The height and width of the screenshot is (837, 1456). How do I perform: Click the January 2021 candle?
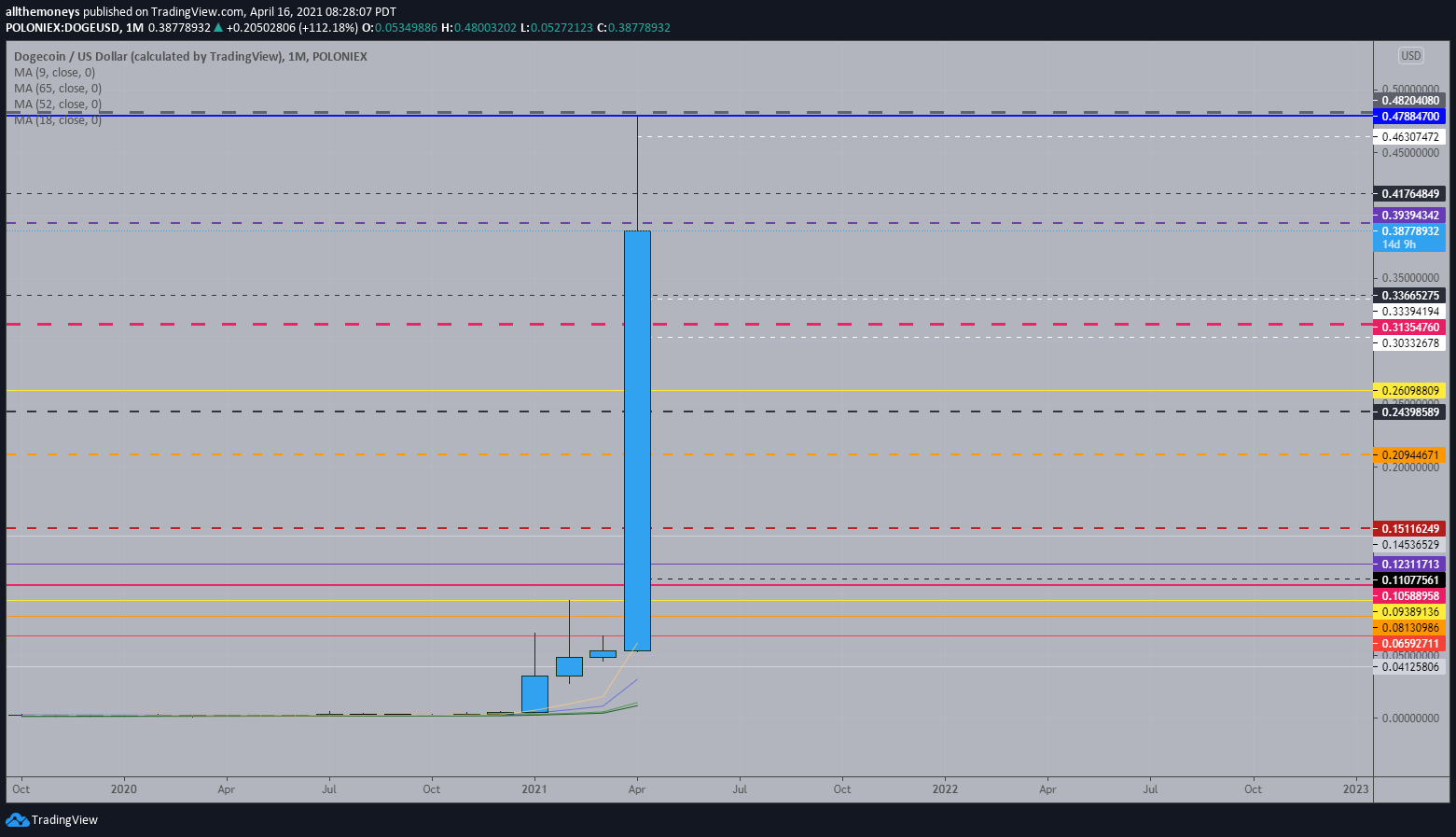pyautogui.click(x=534, y=693)
